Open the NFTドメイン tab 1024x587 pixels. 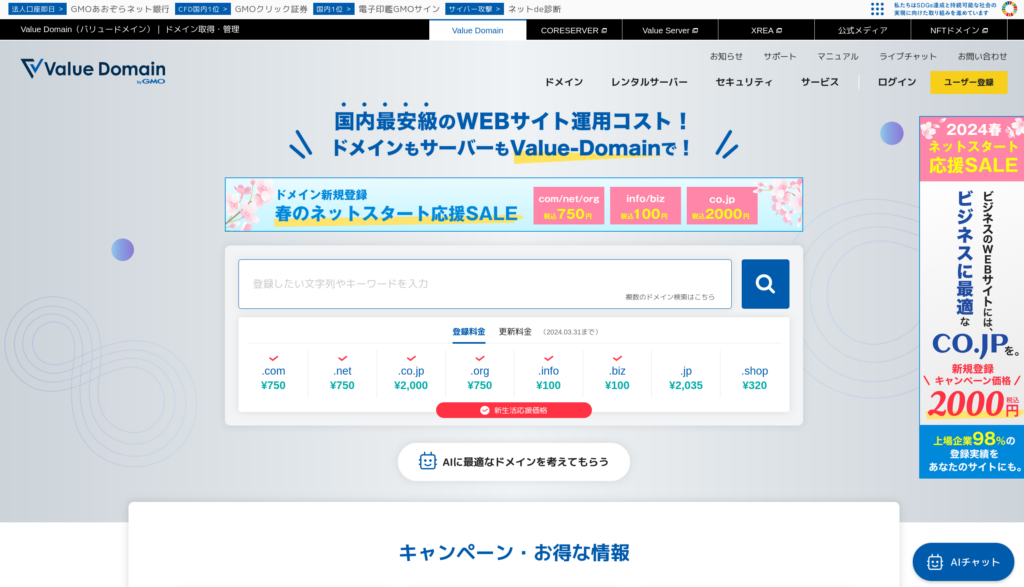pyautogui.click(x=959, y=30)
